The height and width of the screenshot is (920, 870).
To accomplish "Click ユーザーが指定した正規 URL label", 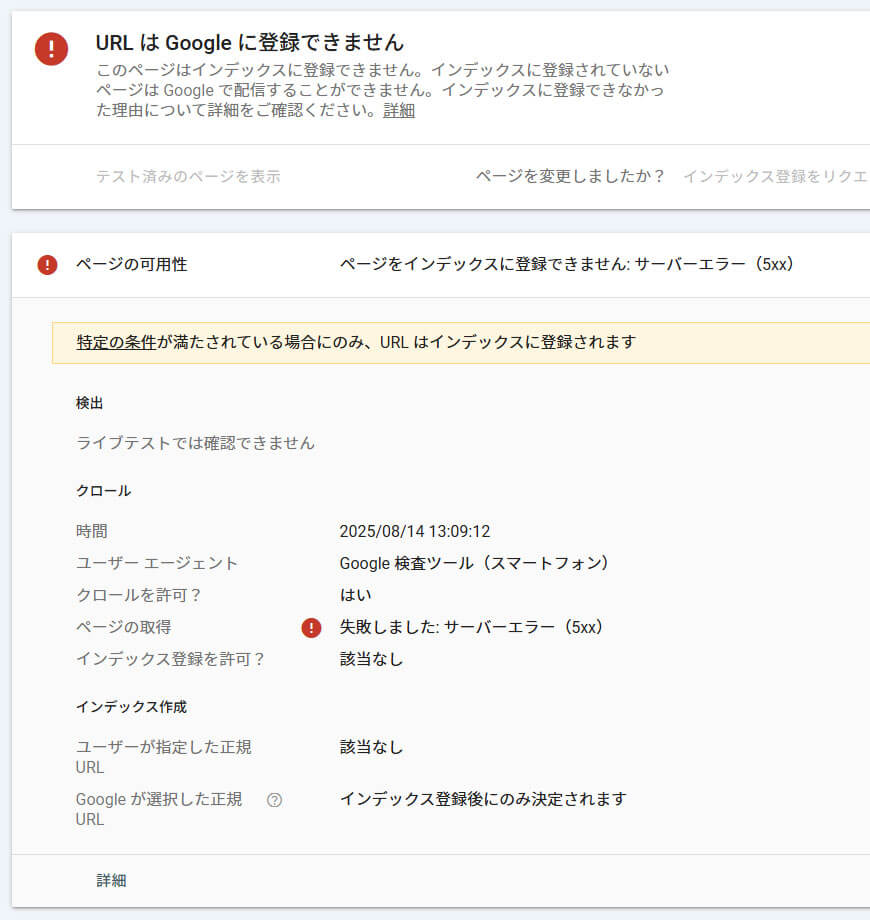I will tap(164, 757).
